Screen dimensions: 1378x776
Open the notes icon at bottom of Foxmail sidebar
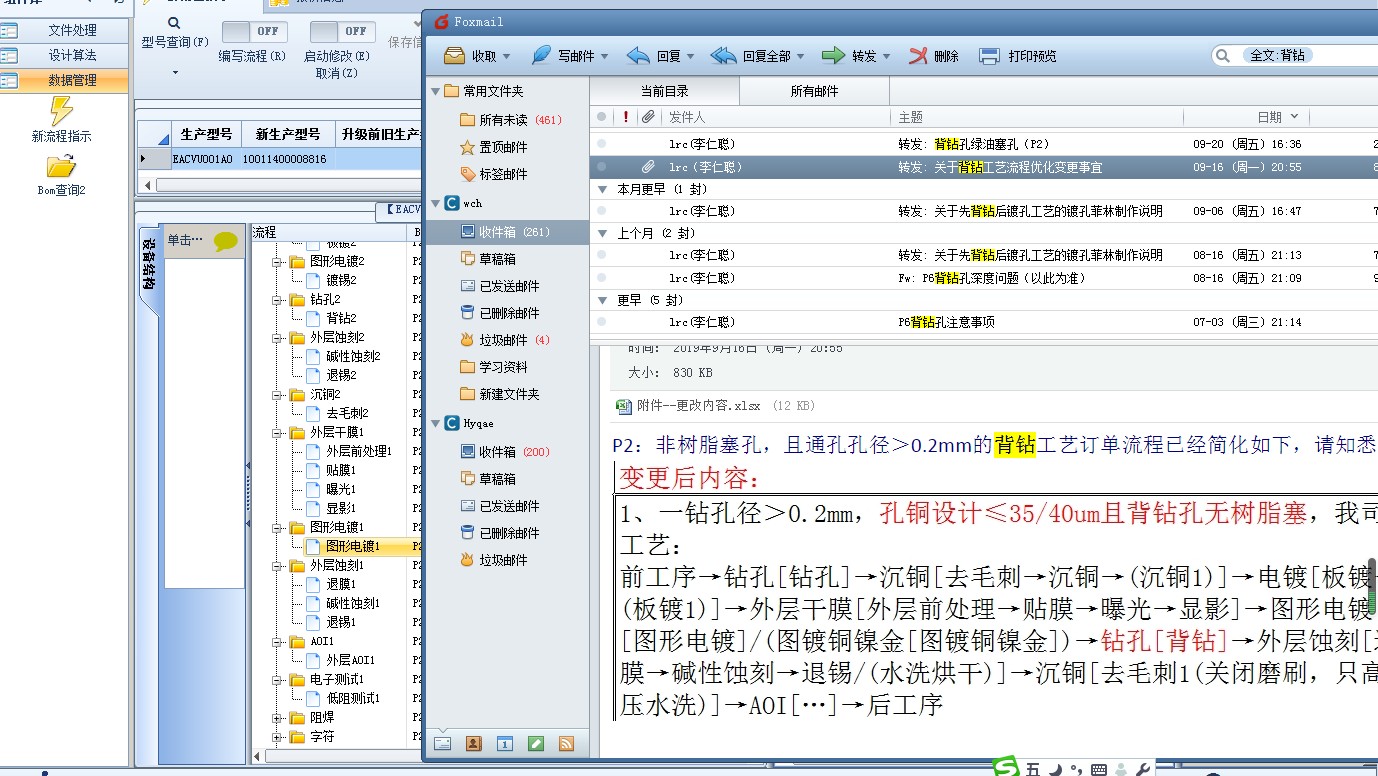click(536, 744)
